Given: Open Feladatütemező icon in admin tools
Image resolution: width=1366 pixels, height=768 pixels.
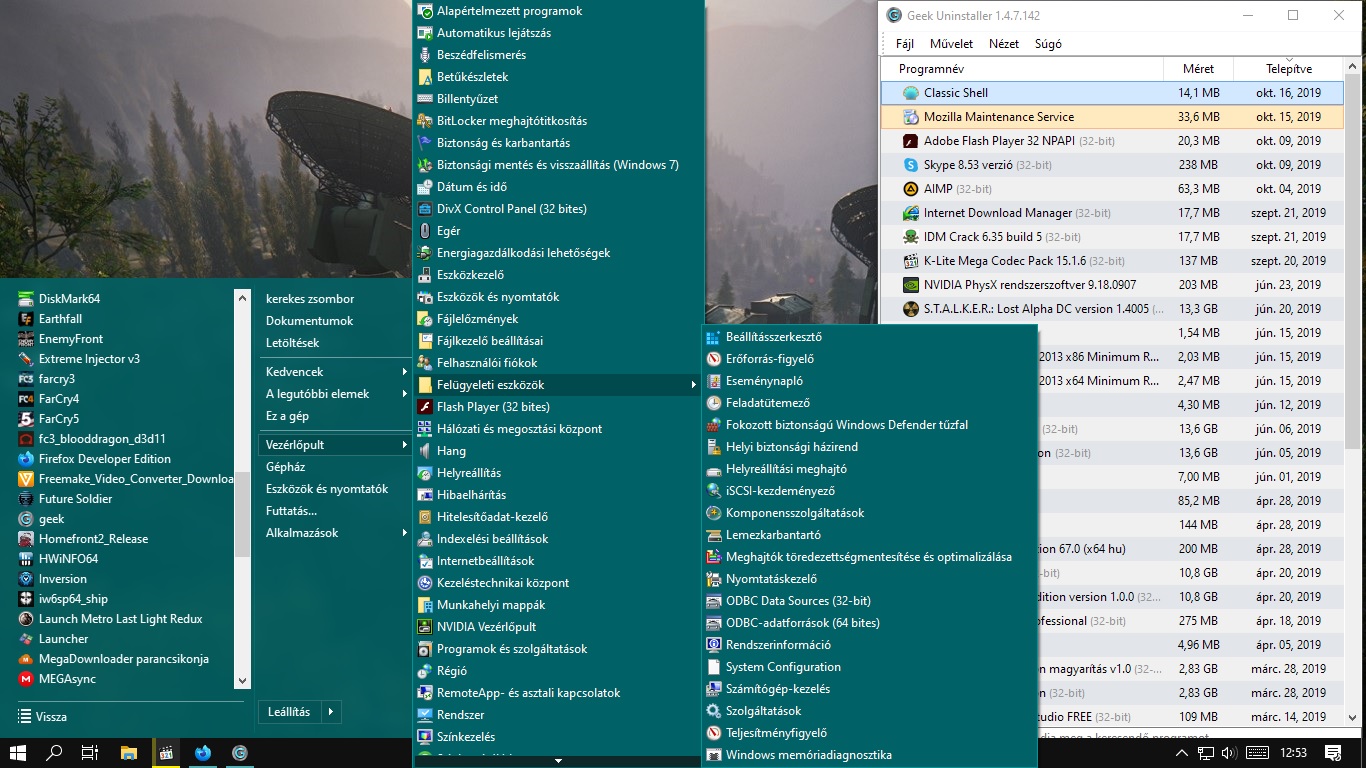Looking at the screenshot, I should 713,403.
